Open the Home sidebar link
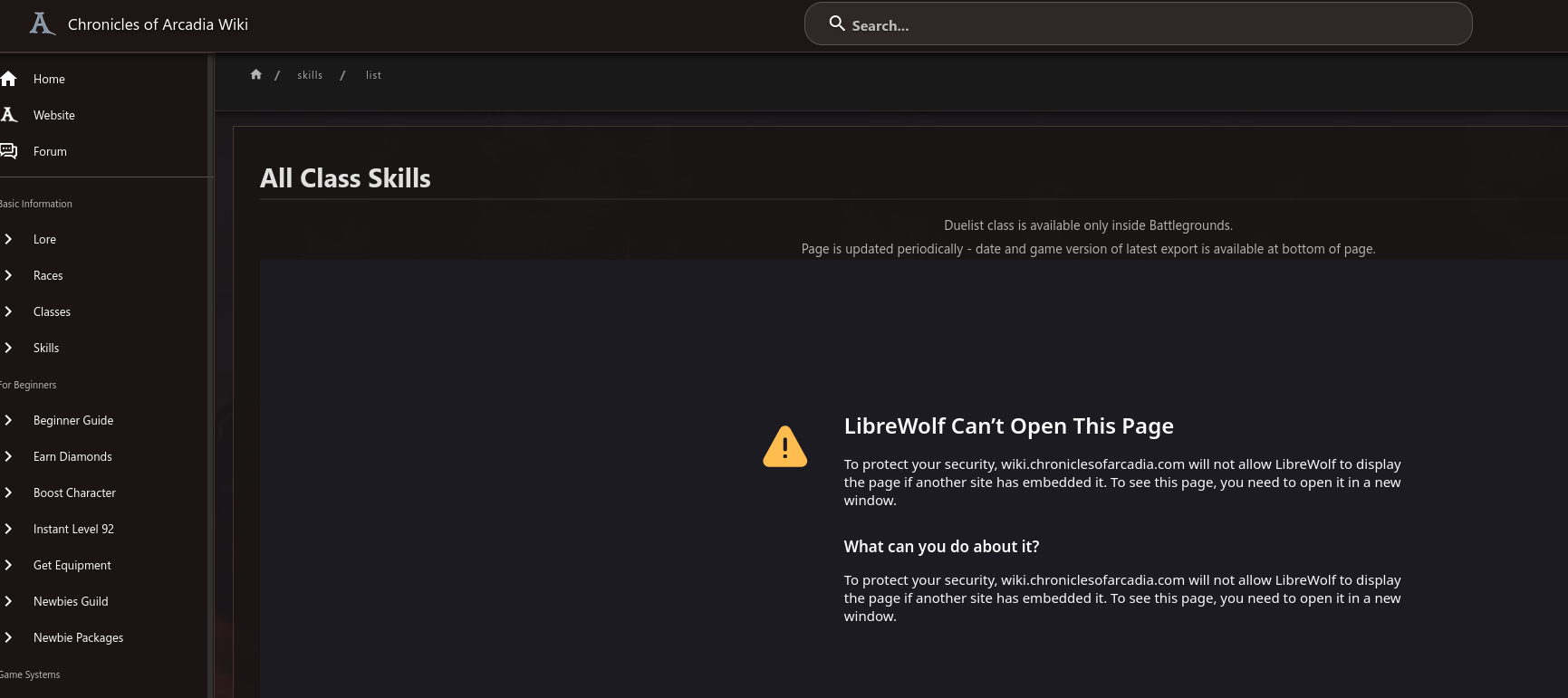 pos(49,79)
